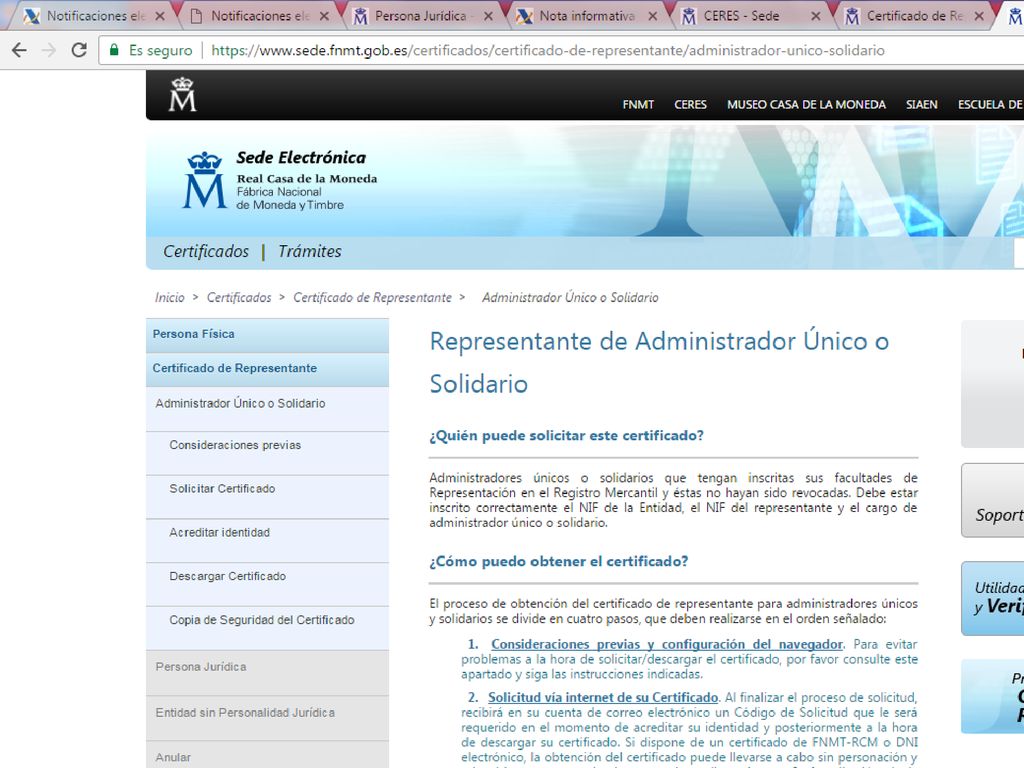Open Solicitud vía internet de su Certificado link
The image size is (1024, 768).
603,697
